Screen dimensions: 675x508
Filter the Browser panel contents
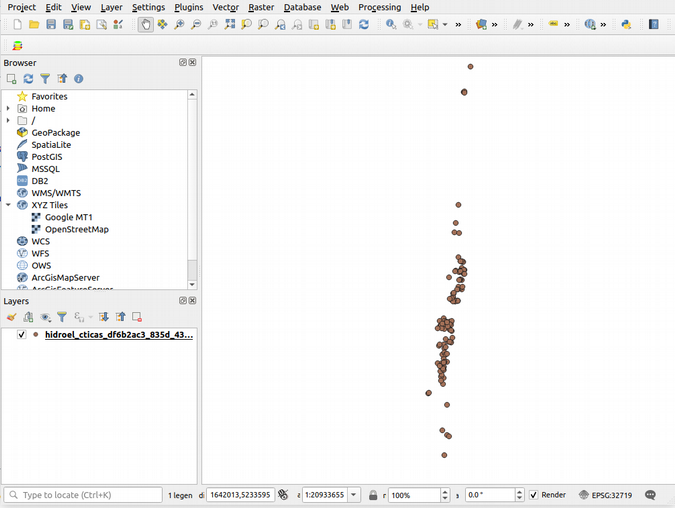click(x=45, y=78)
